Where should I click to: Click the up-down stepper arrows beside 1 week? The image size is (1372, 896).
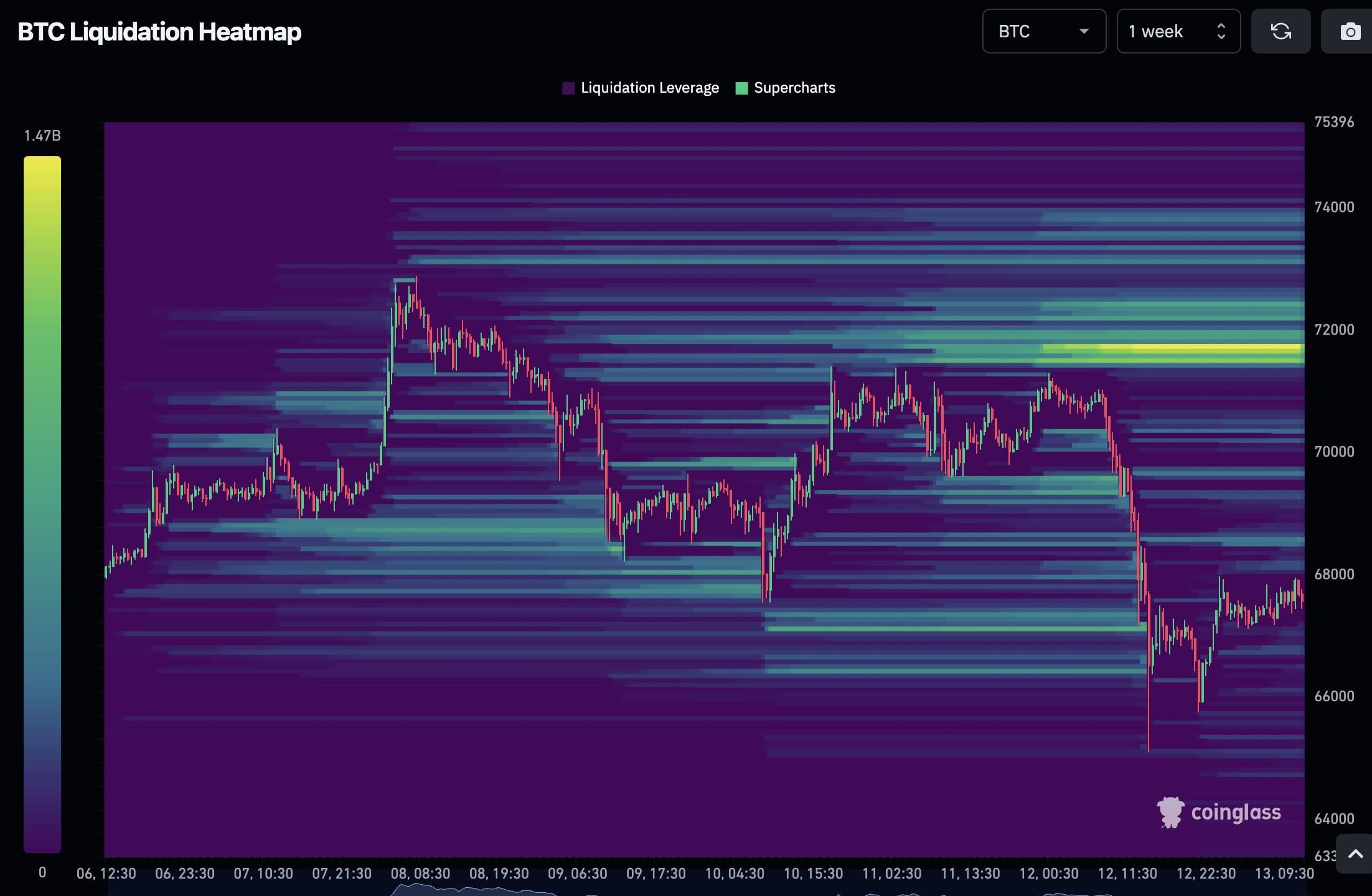tap(1221, 31)
